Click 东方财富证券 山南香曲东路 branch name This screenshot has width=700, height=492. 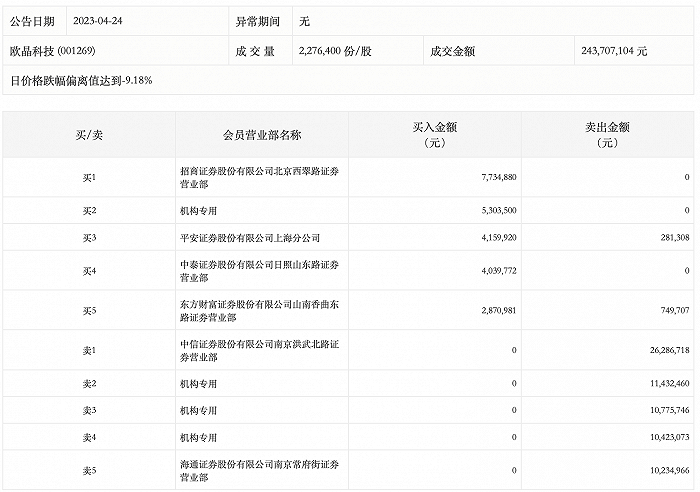pos(259,311)
